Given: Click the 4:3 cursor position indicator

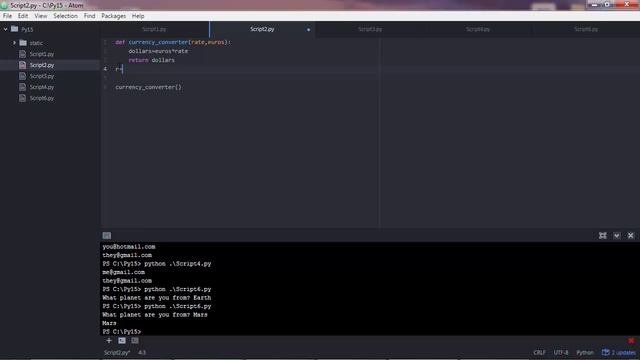Looking at the screenshot, I should click(142, 352).
